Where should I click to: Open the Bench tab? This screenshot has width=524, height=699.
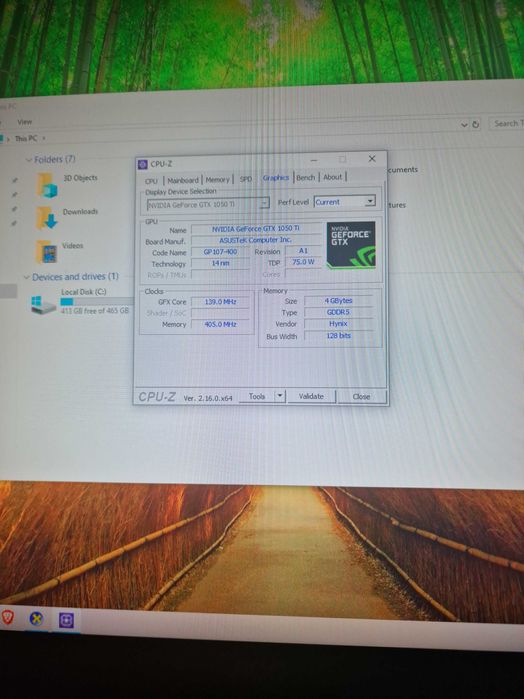(x=305, y=177)
